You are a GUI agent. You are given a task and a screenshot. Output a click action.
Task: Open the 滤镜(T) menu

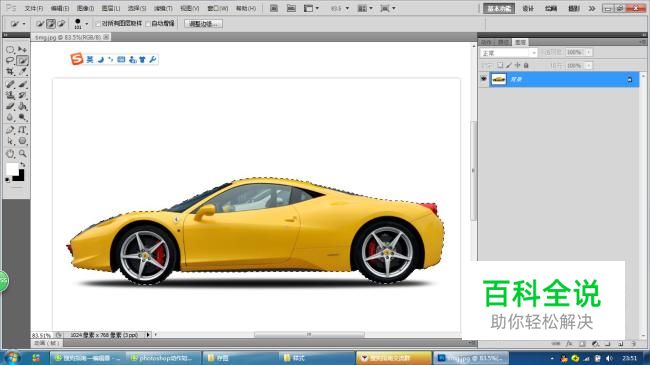pos(163,8)
